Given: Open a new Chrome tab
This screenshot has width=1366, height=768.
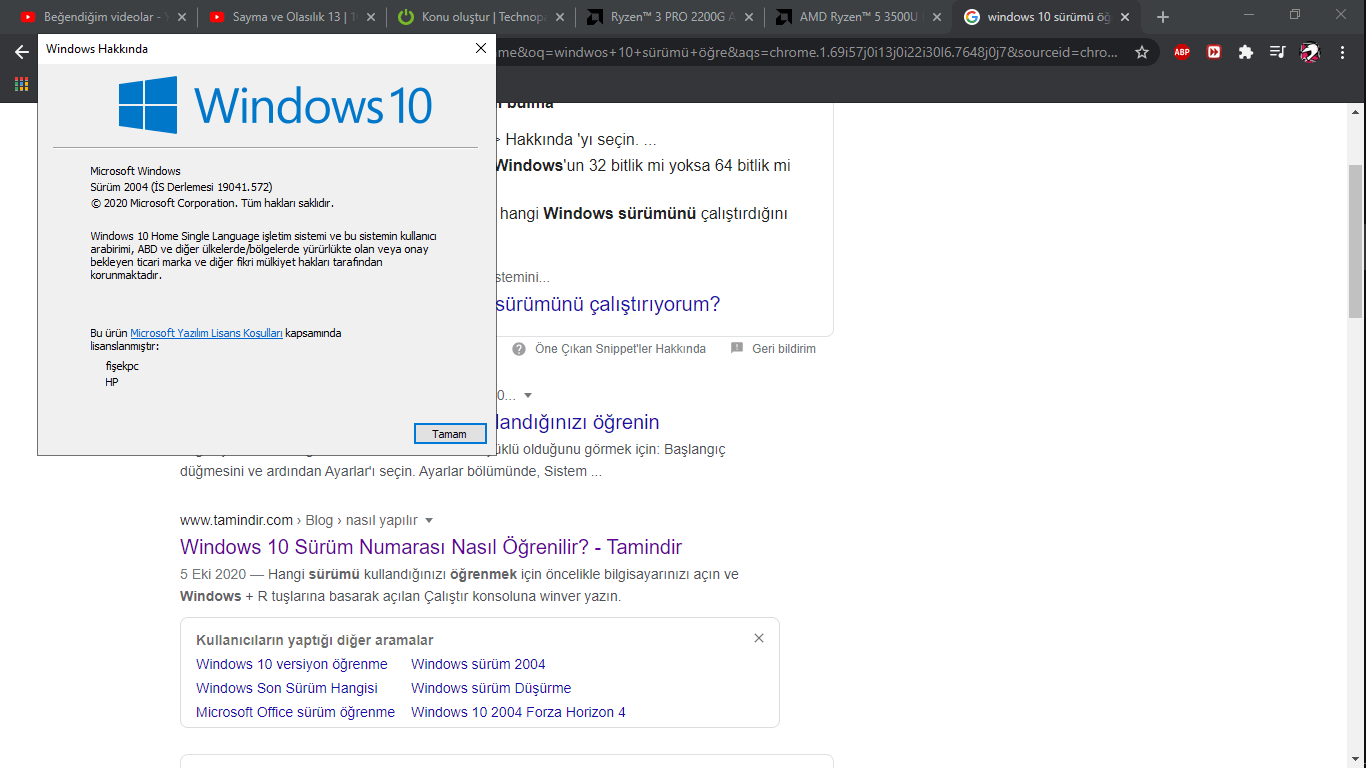Looking at the screenshot, I should pos(1162,17).
